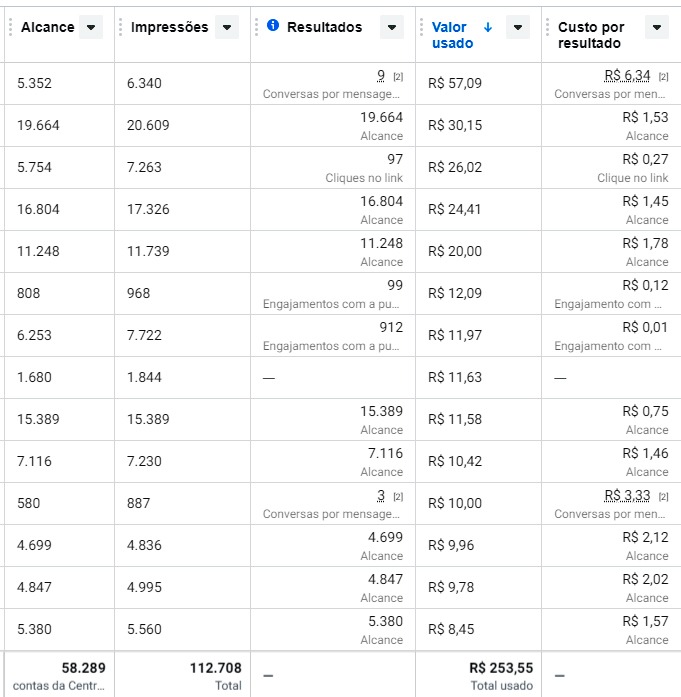Expand the Resultados column options dropdown
This screenshot has width=681, height=697.
pyautogui.click(x=391, y=28)
